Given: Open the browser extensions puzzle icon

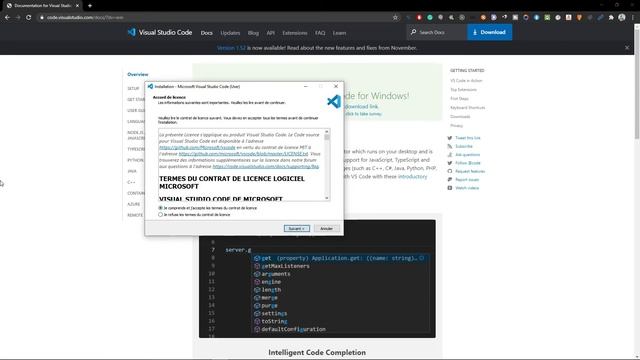Looking at the screenshot, I should pyautogui.click(x=611, y=18).
